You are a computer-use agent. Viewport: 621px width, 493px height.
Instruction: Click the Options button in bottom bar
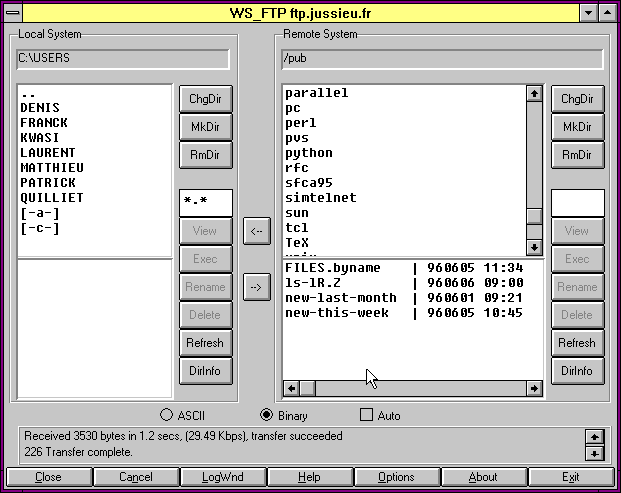tap(396, 477)
